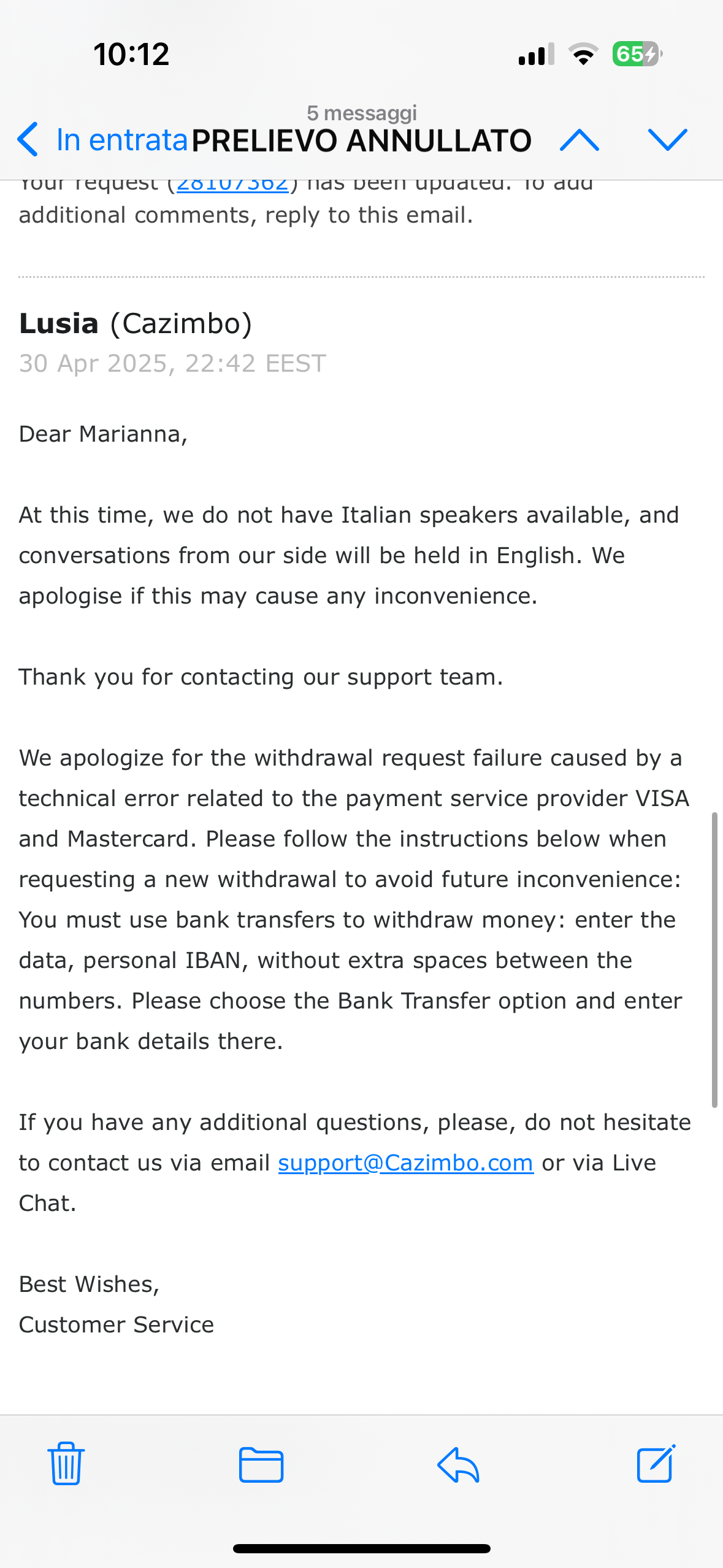
Task: Move message using the folder icon
Action: pyautogui.click(x=261, y=1465)
